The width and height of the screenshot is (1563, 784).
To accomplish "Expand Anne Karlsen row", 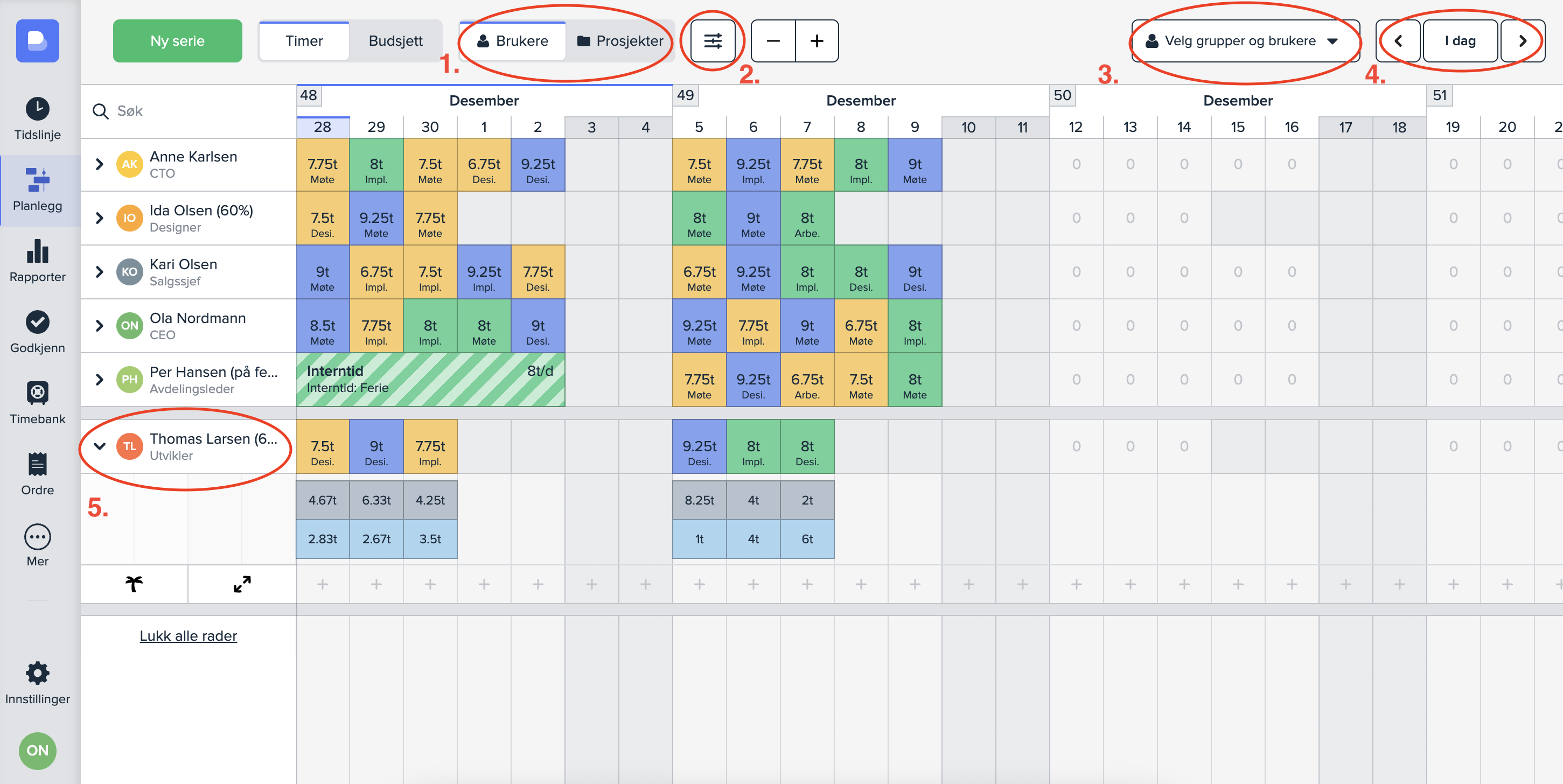I will (x=100, y=164).
